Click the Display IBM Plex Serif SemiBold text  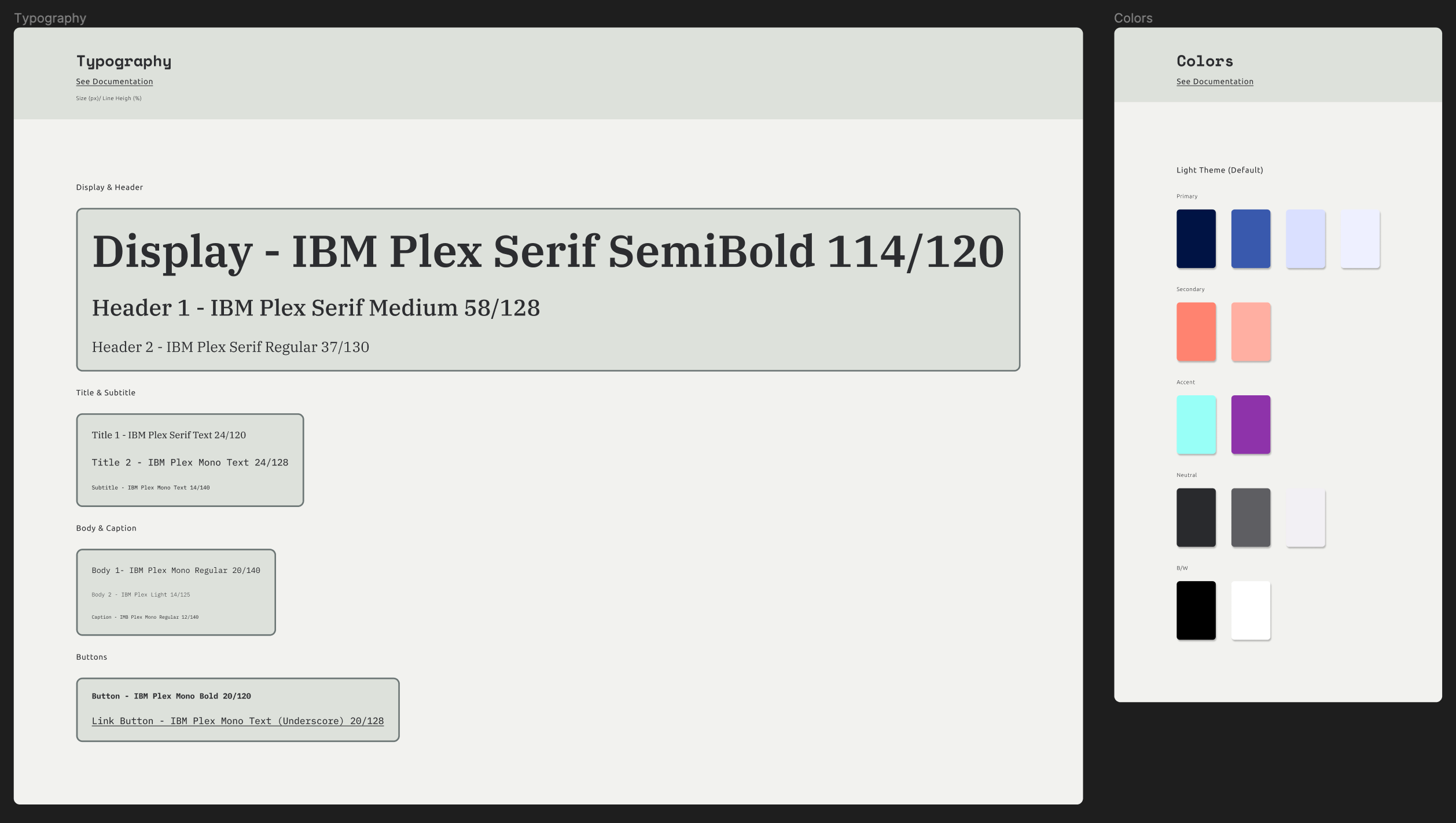[547, 252]
